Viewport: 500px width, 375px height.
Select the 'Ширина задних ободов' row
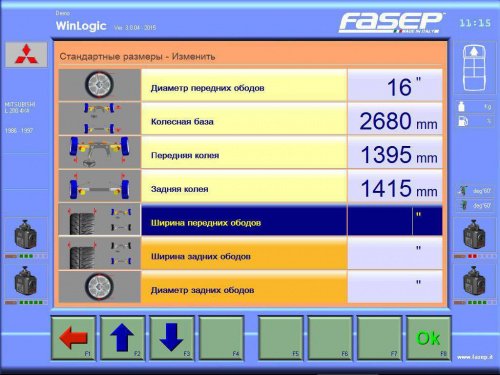point(244,254)
